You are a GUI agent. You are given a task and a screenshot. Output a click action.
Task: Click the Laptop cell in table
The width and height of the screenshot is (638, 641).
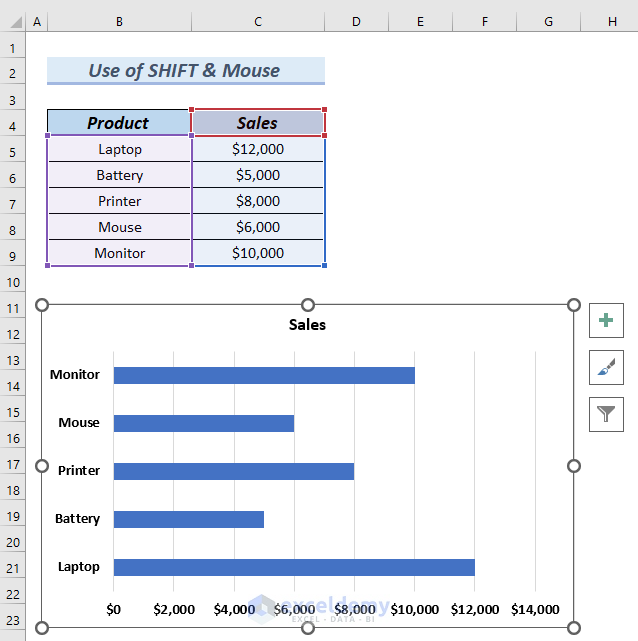tap(119, 149)
